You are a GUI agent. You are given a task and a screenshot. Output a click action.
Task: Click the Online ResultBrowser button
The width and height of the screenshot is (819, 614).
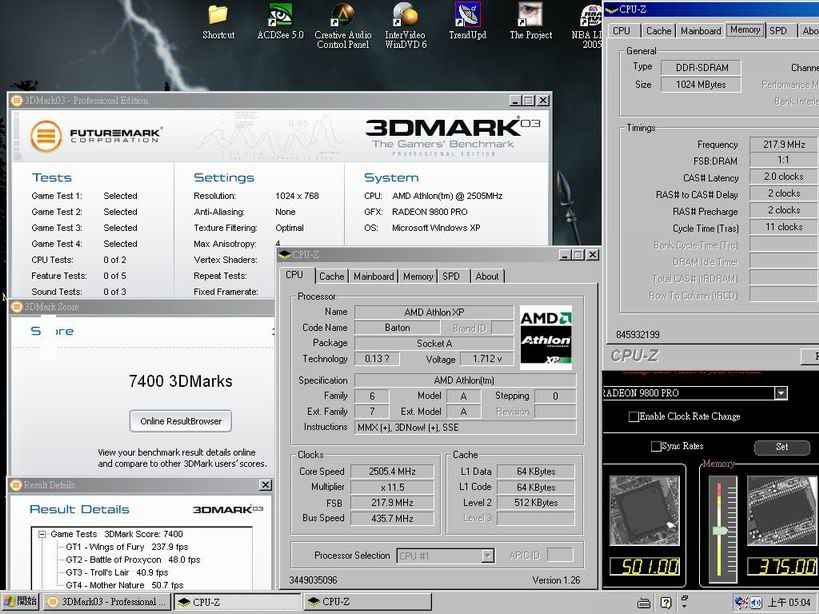coord(181,421)
